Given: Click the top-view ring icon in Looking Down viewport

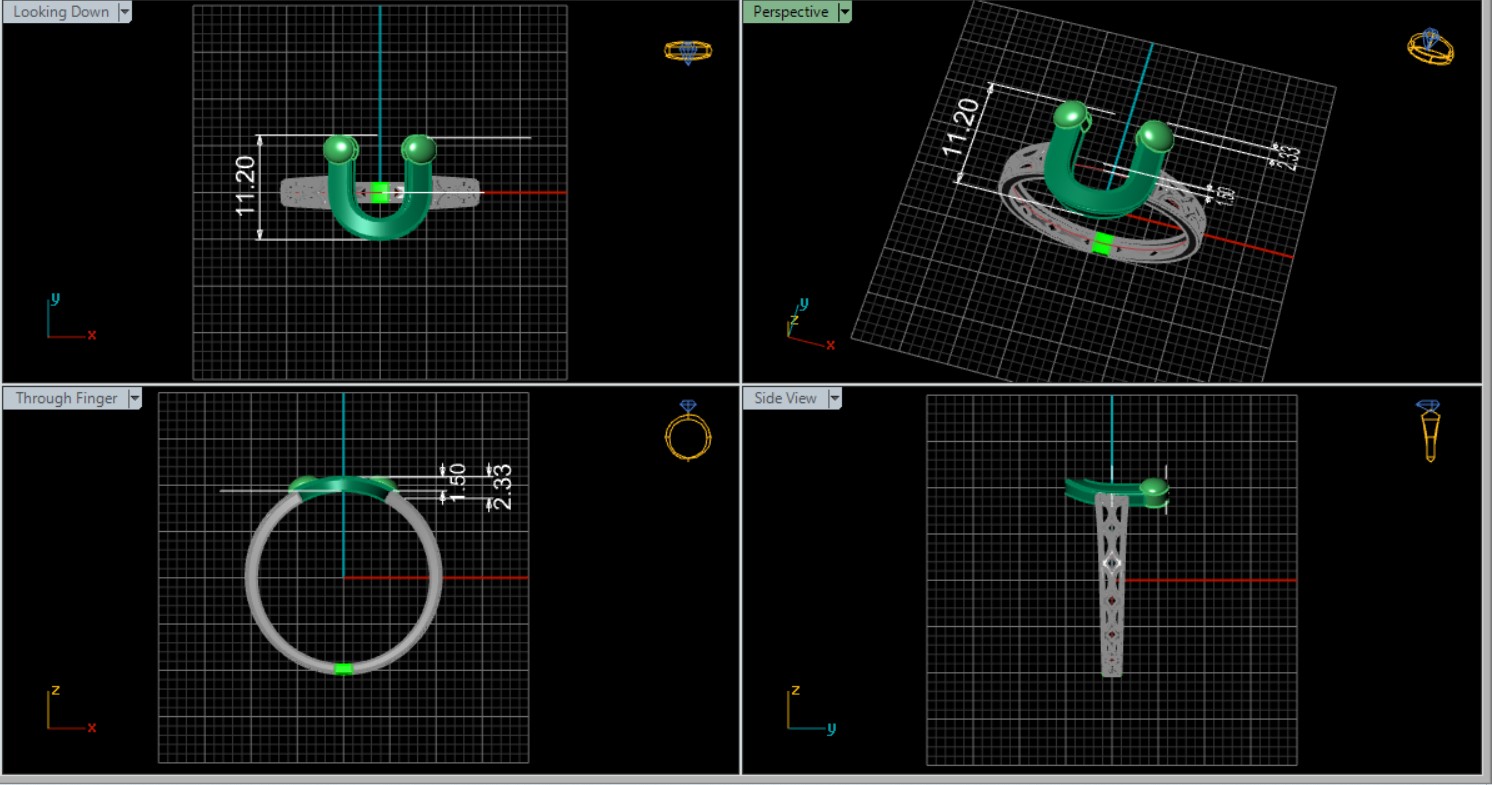Looking at the screenshot, I should 687,51.
